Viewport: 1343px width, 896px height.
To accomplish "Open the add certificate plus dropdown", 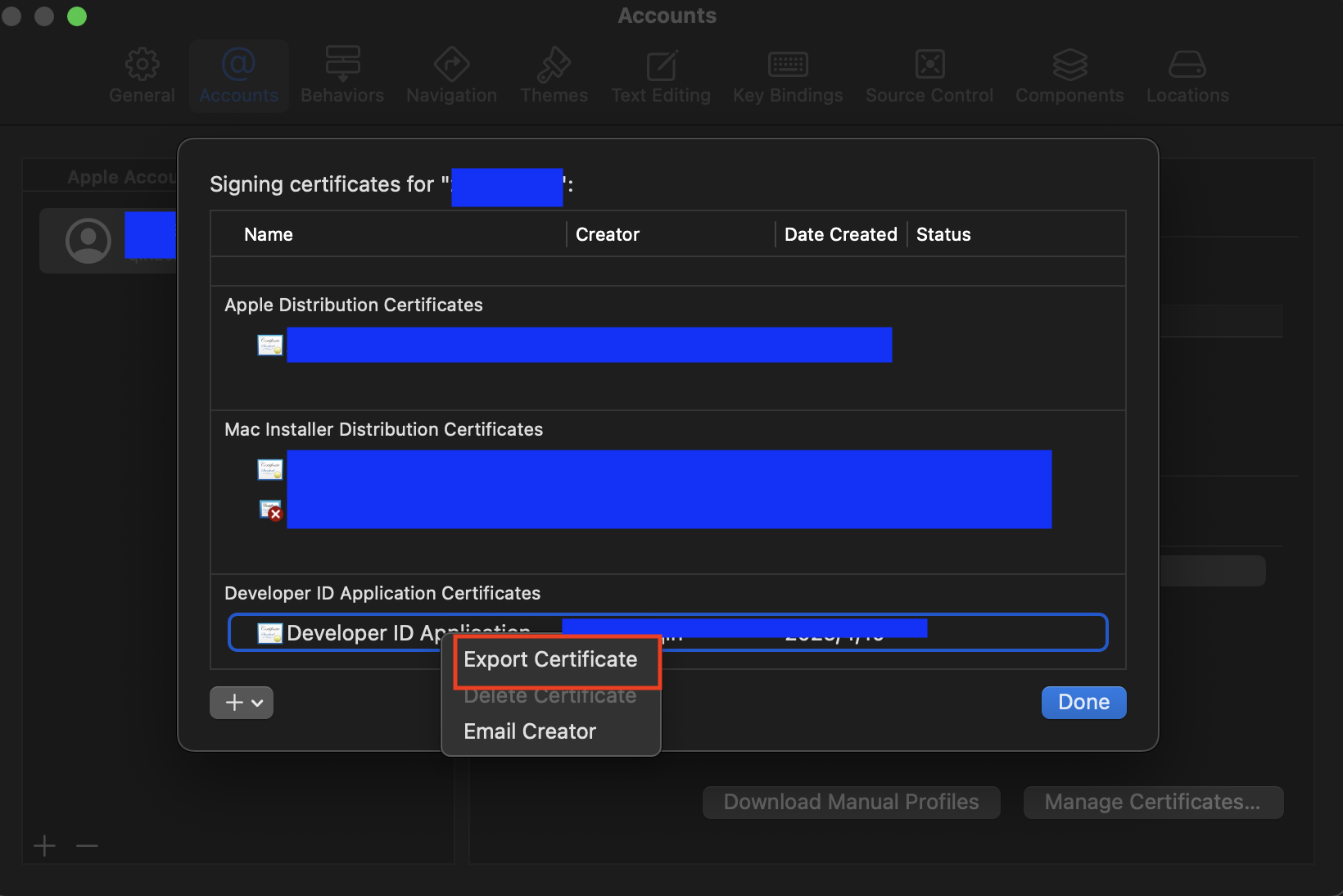I will 242,703.
